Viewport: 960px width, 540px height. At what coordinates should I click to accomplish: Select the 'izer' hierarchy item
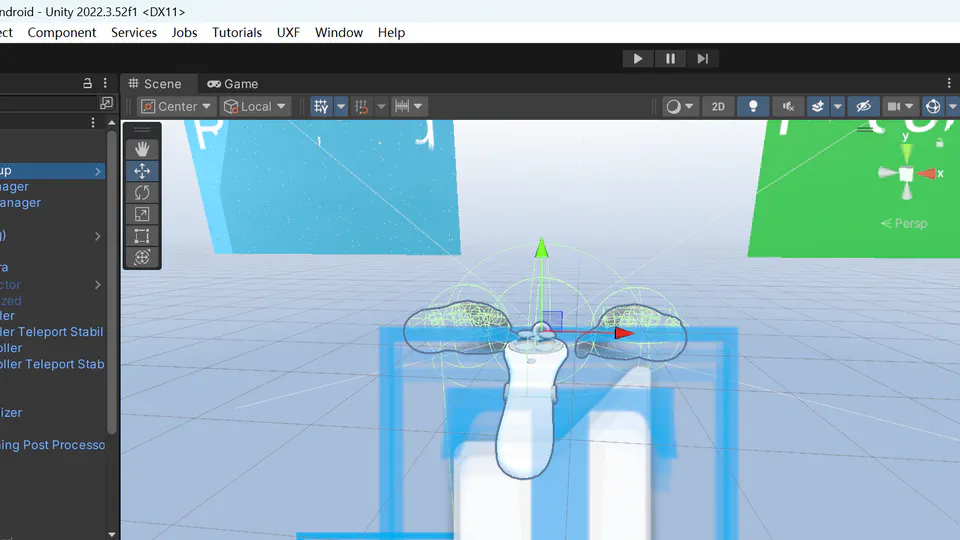pos(11,413)
